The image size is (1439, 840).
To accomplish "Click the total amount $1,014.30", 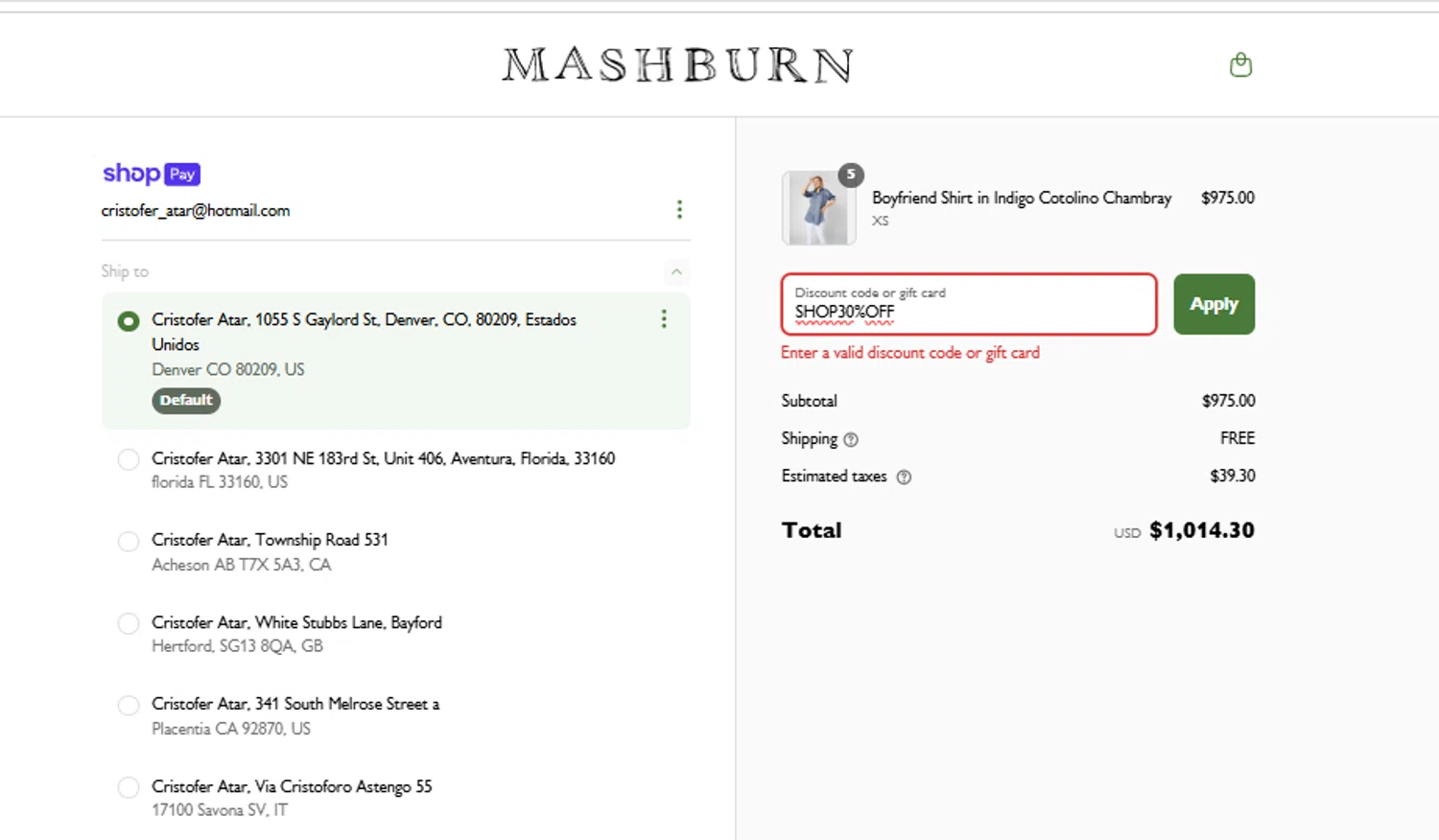I will pos(1201,530).
